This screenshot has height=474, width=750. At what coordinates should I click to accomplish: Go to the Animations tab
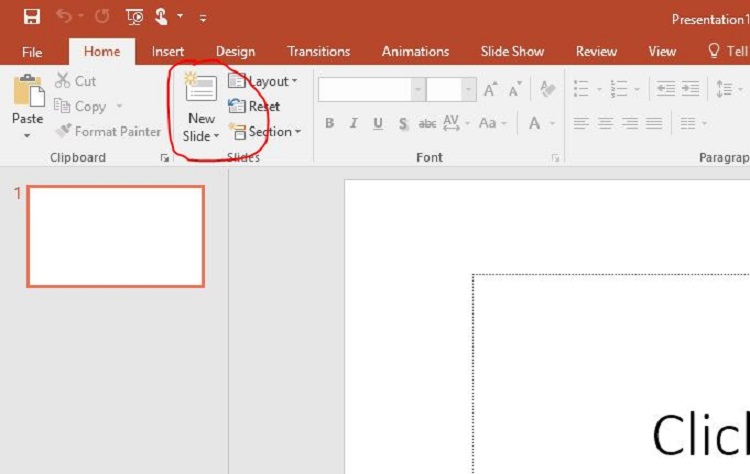pos(415,51)
